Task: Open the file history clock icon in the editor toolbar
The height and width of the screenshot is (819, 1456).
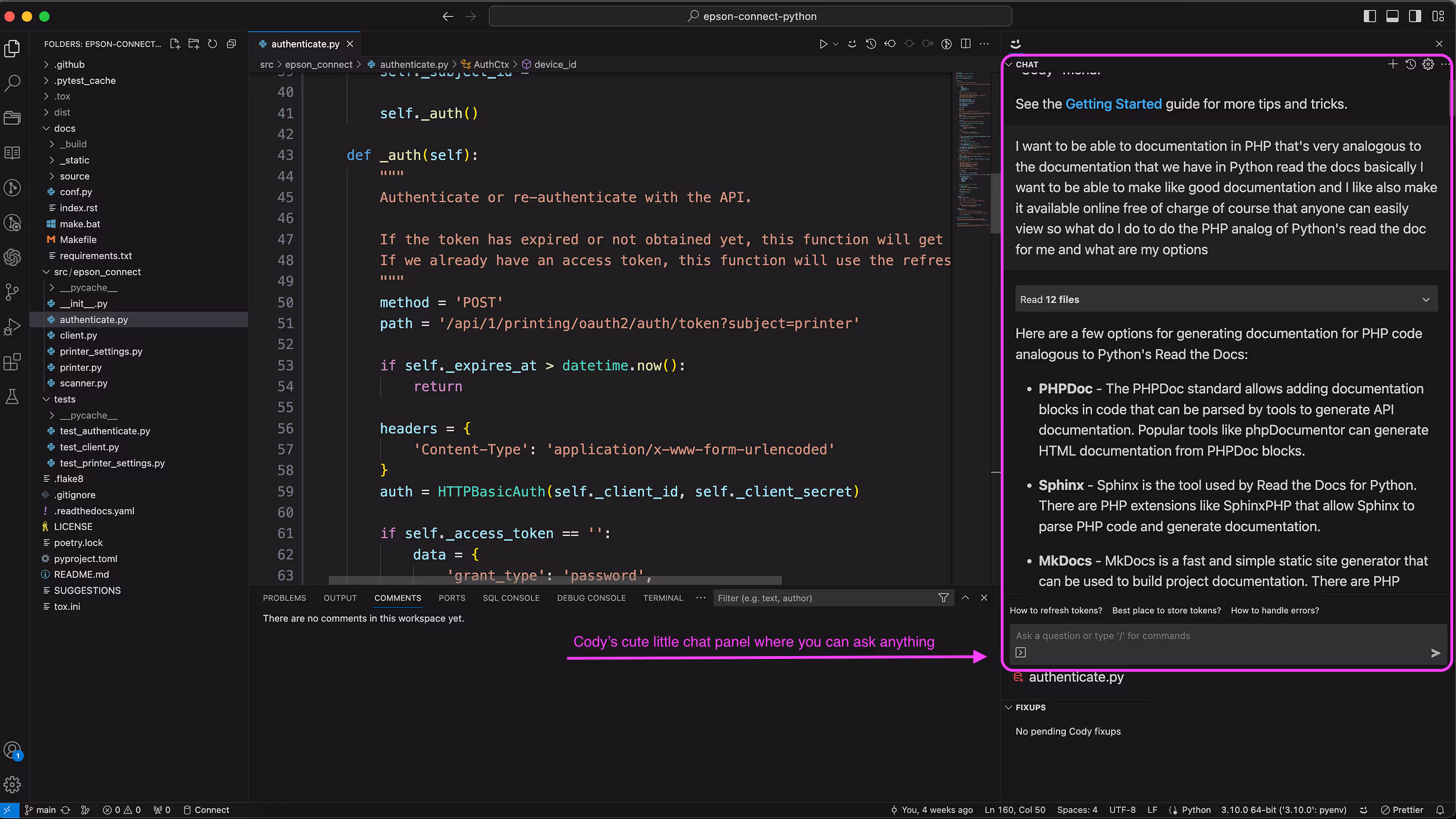Action: pos(871,44)
